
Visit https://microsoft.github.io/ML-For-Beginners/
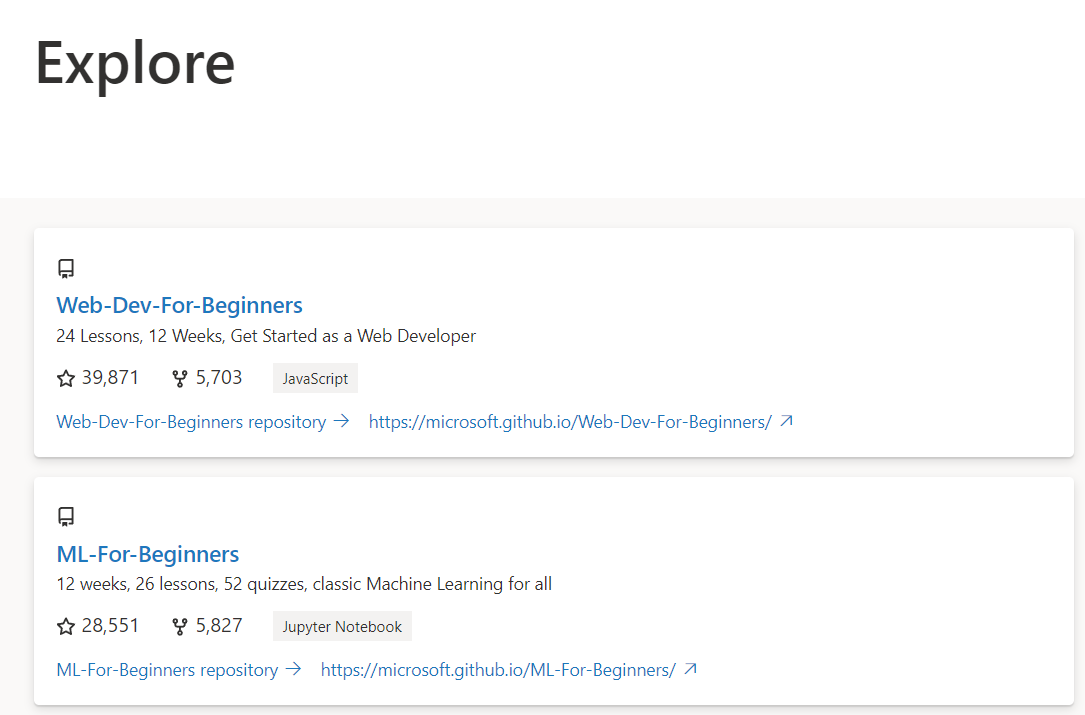[498, 669]
